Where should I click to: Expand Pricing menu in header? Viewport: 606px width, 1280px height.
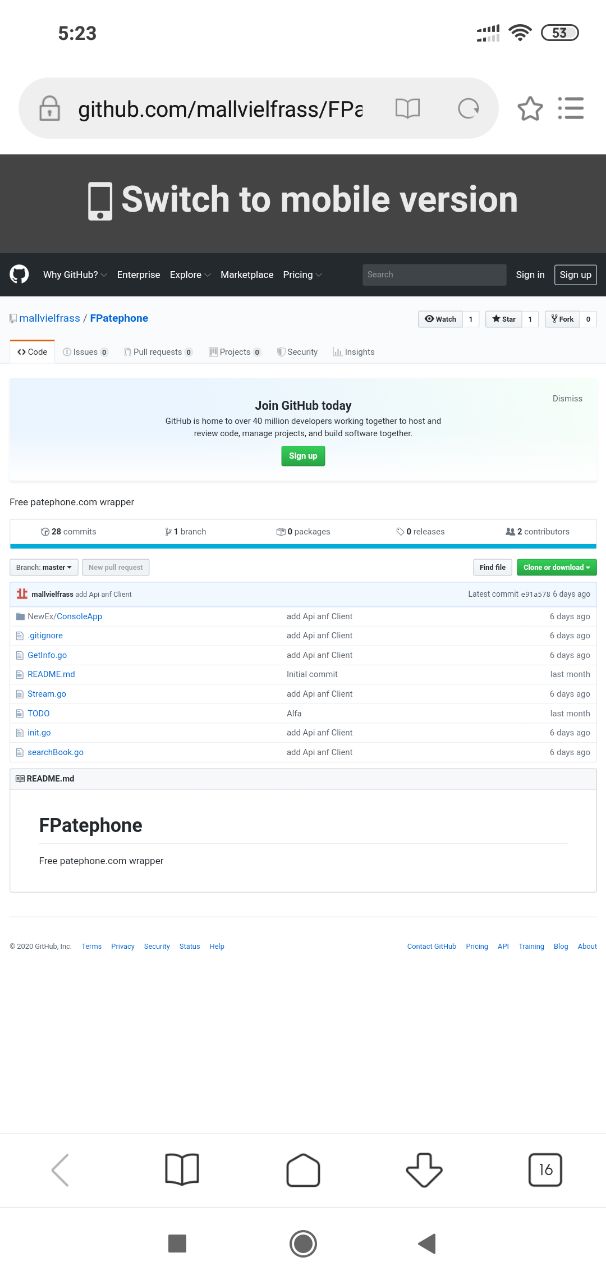point(302,275)
